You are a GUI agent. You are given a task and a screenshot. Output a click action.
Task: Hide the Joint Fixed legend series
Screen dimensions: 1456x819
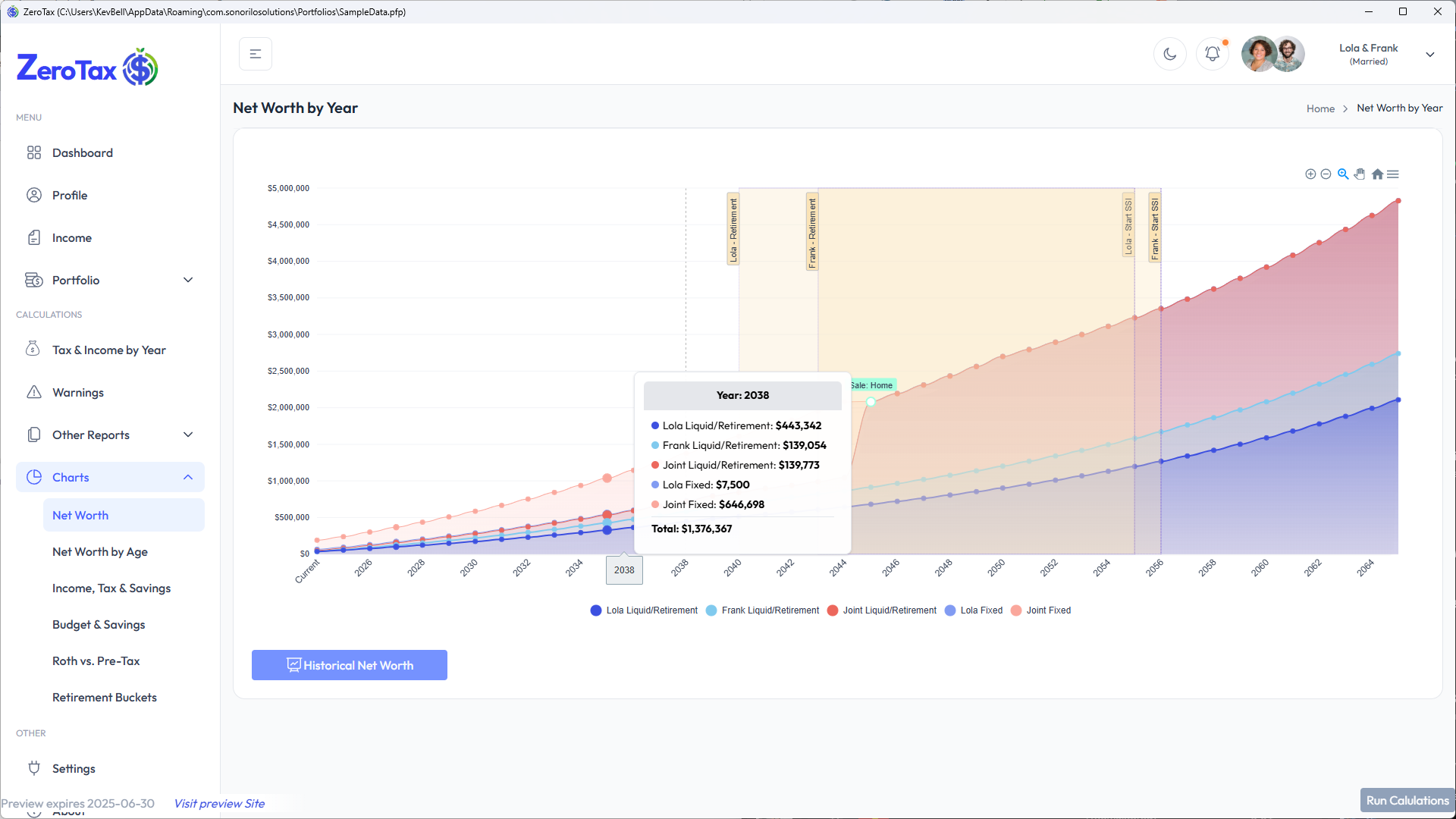(x=1040, y=610)
